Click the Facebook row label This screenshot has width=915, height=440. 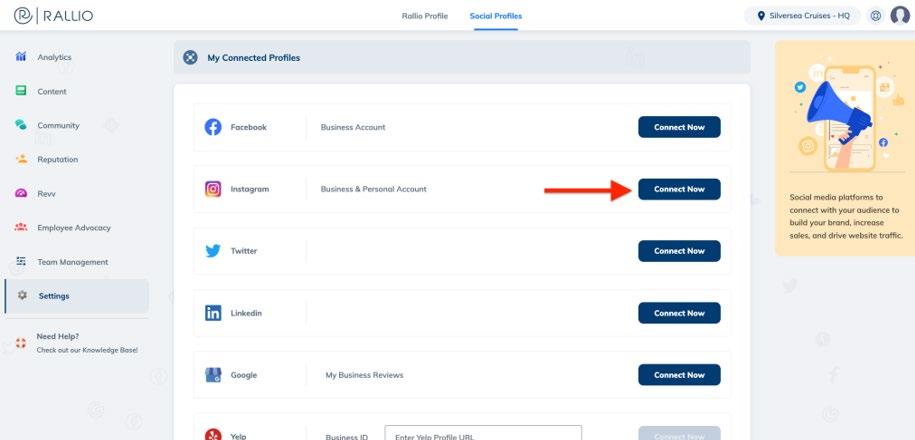point(249,127)
